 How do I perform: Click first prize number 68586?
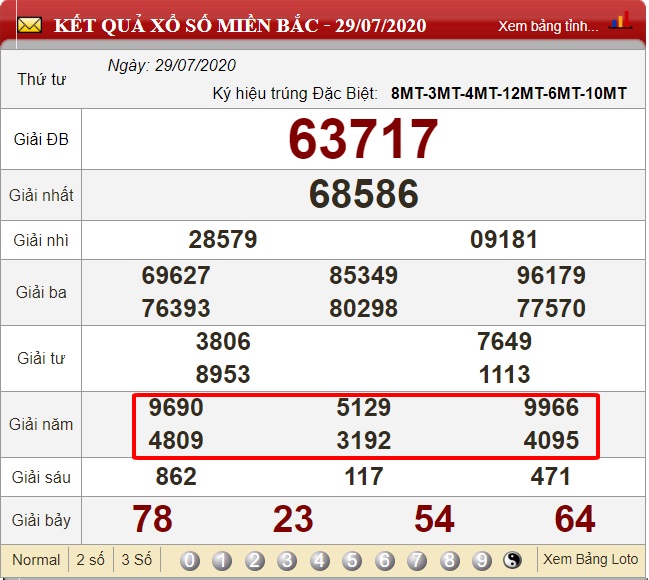[x=363, y=194]
